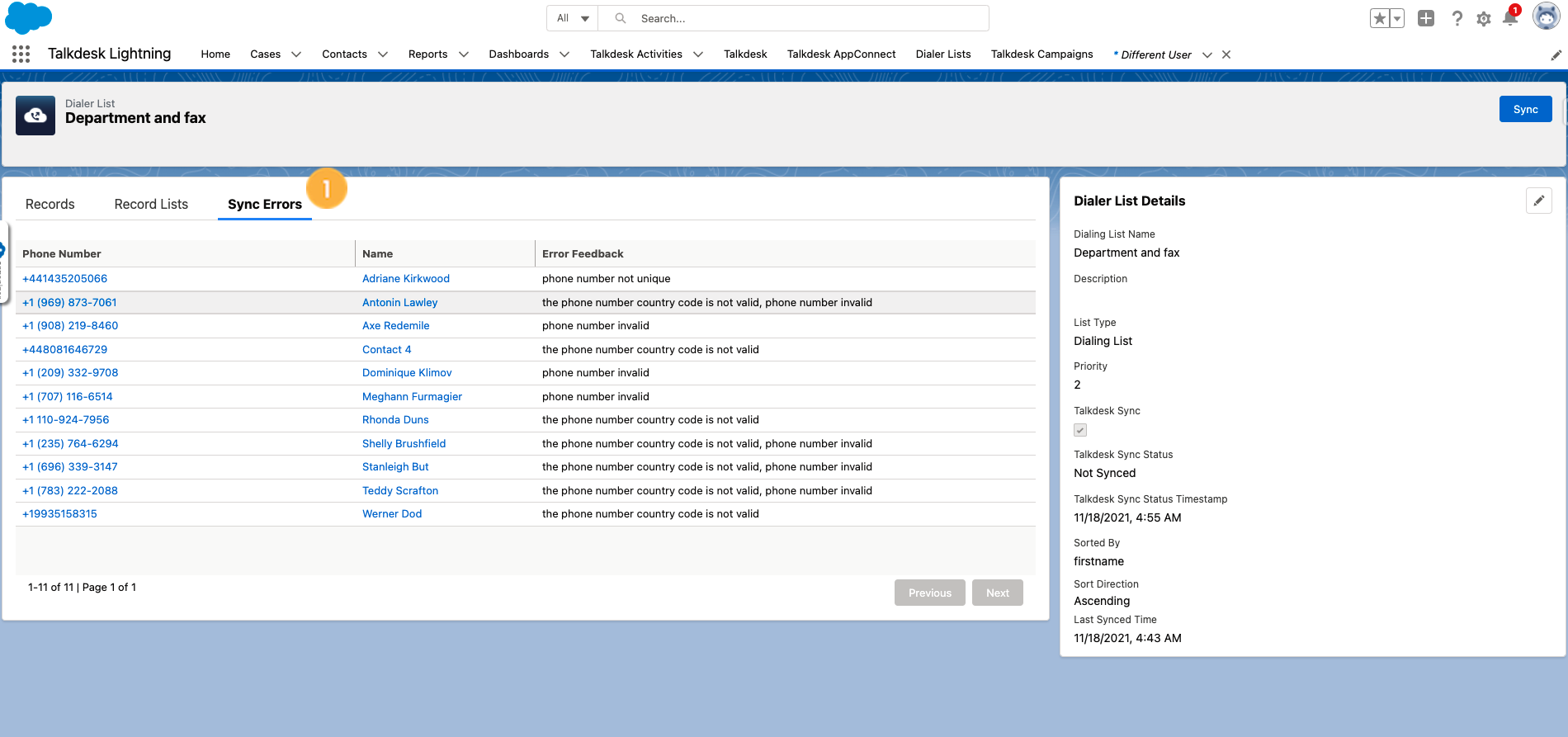Open Talkdesk AppConnect nav item

click(841, 54)
